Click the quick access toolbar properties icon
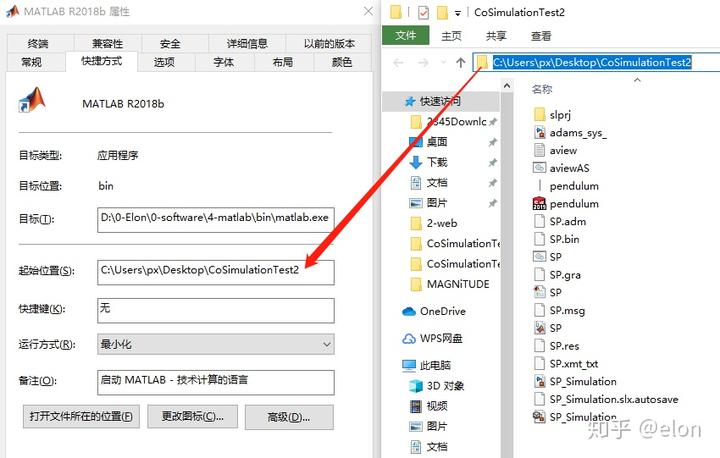 423,12
